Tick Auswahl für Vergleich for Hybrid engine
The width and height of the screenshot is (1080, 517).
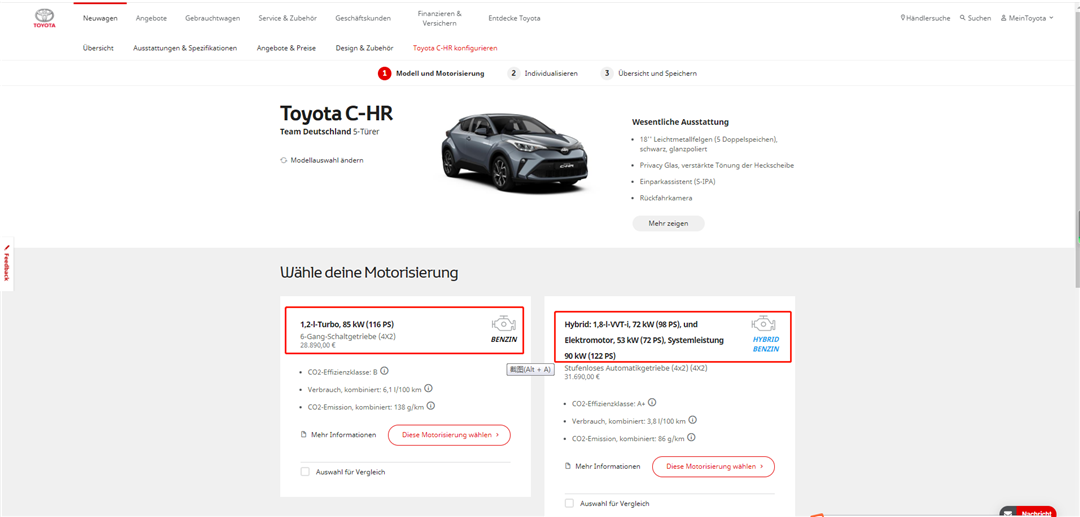point(569,503)
